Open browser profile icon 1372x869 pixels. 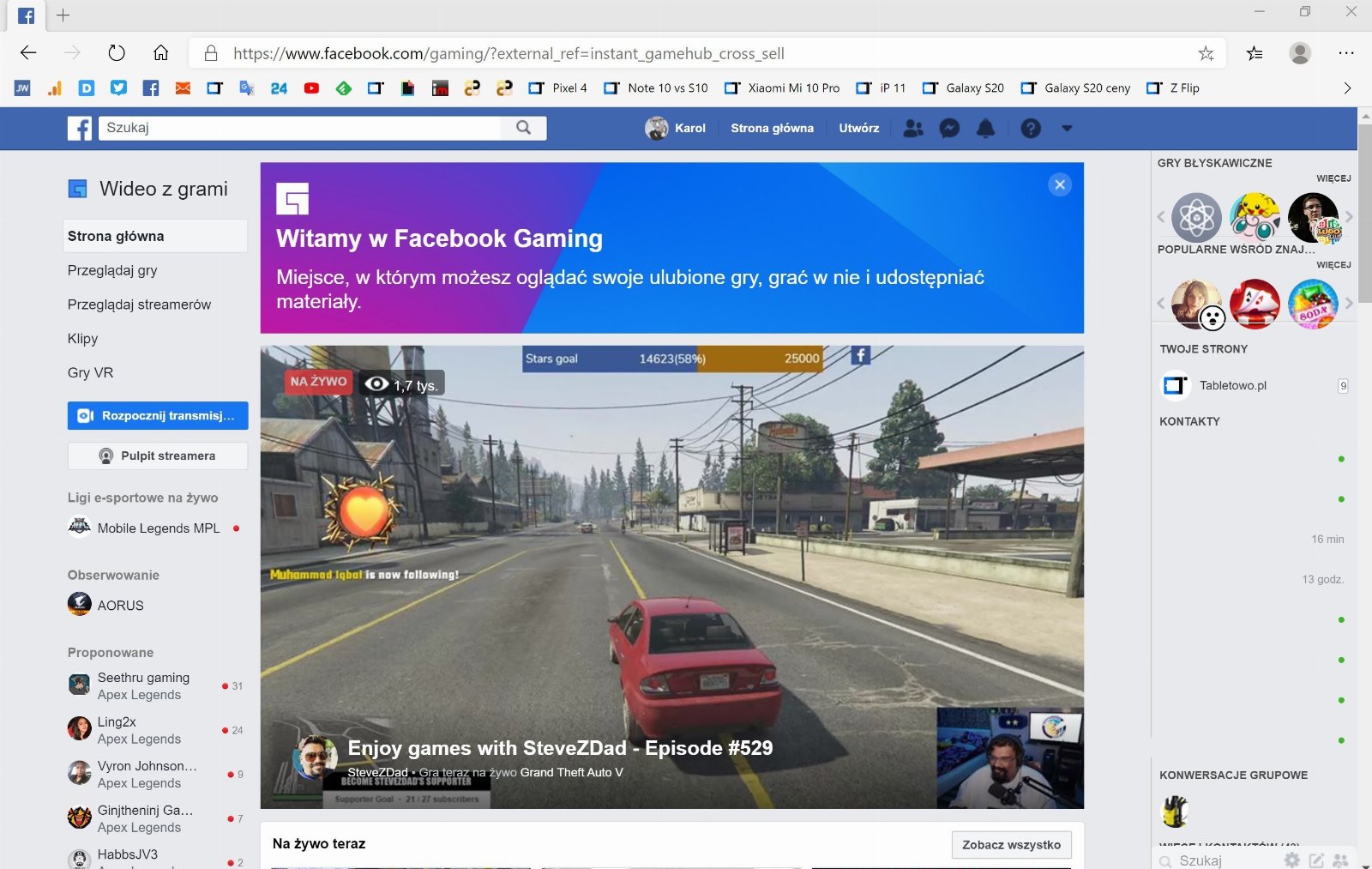pos(1300,53)
